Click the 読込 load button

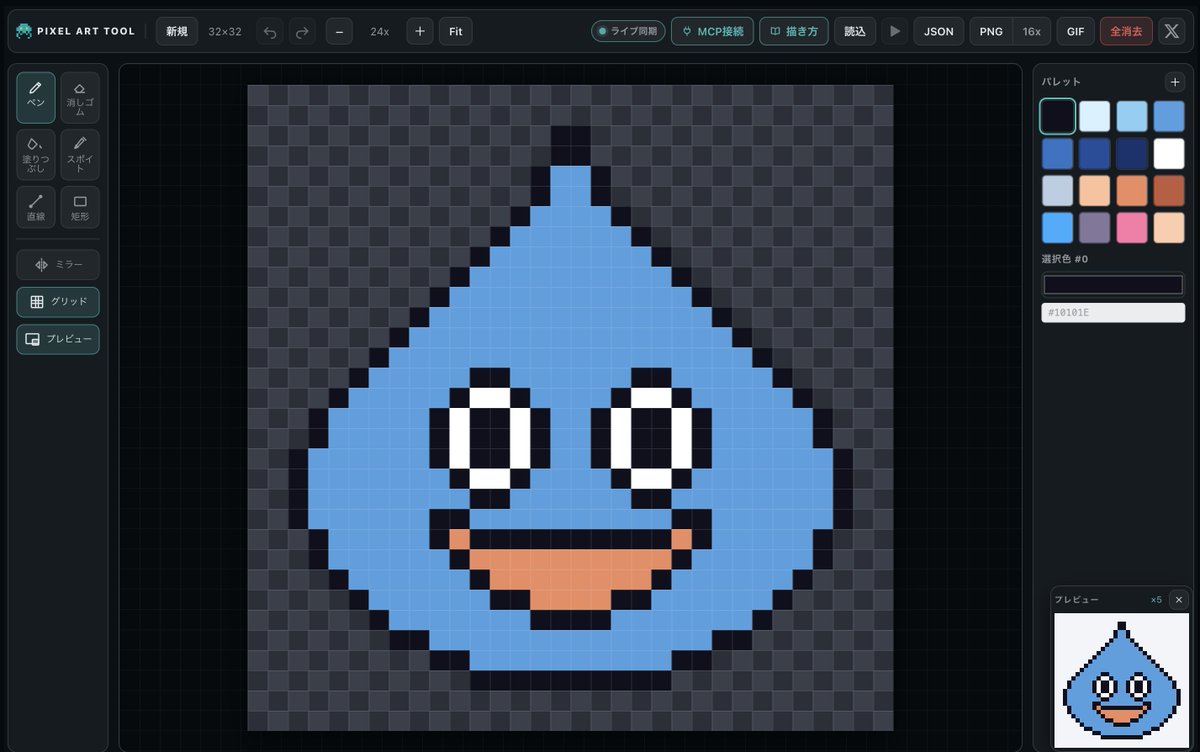tap(855, 31)
